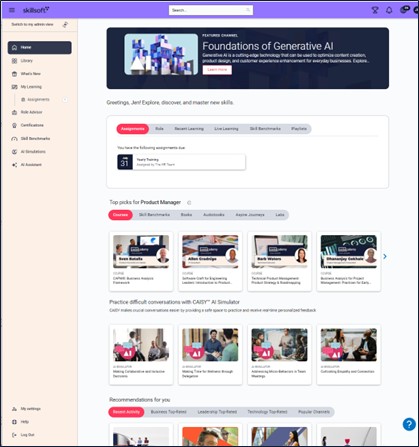Viewport: 419px width, 447px height.
Task: Select the Popular Channels pill
Action: (314, 412)
